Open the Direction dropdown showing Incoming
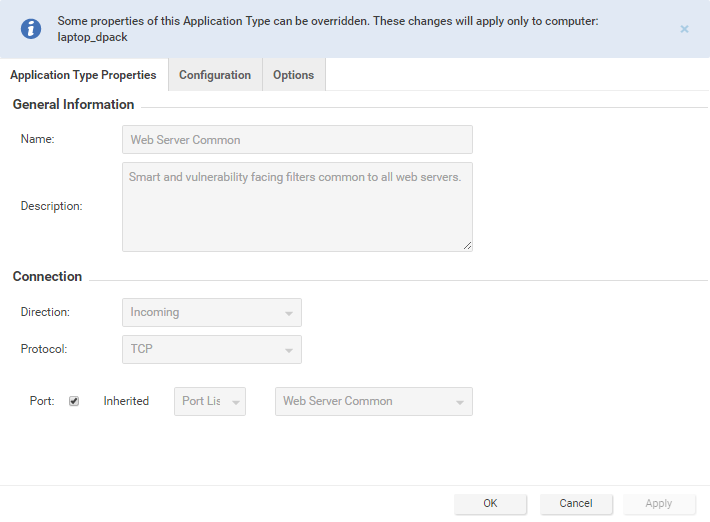This screenshot has width=710, height=522. (211, 312)
